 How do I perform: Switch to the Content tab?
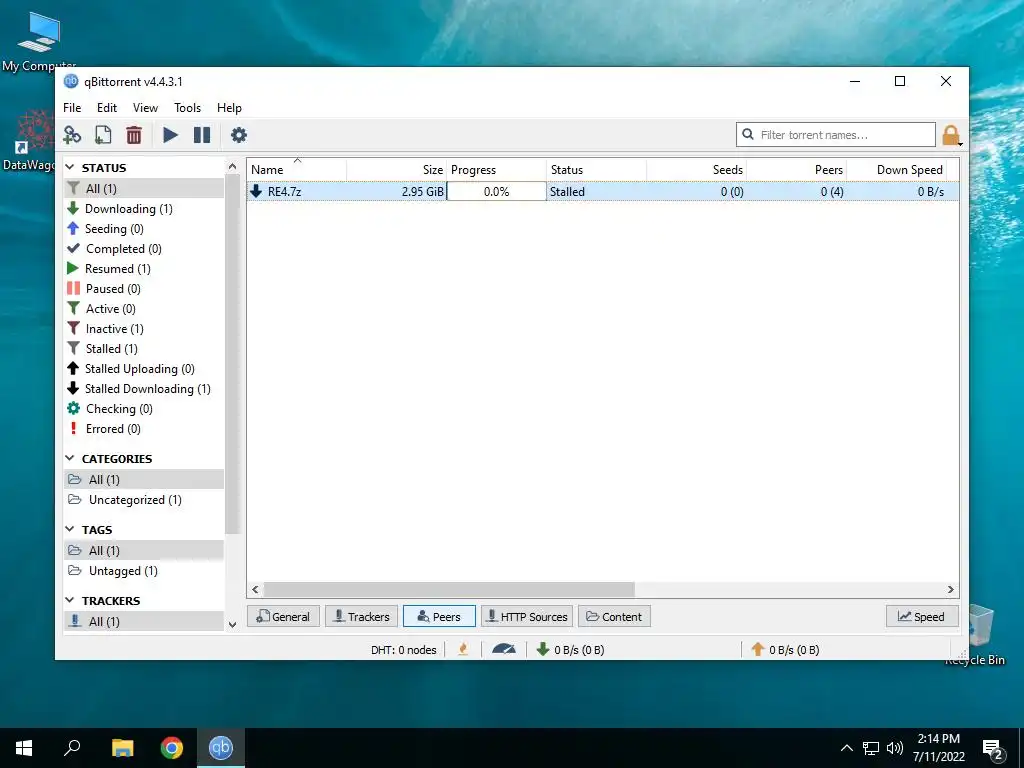pyautogui.click(x=615, y=616)
